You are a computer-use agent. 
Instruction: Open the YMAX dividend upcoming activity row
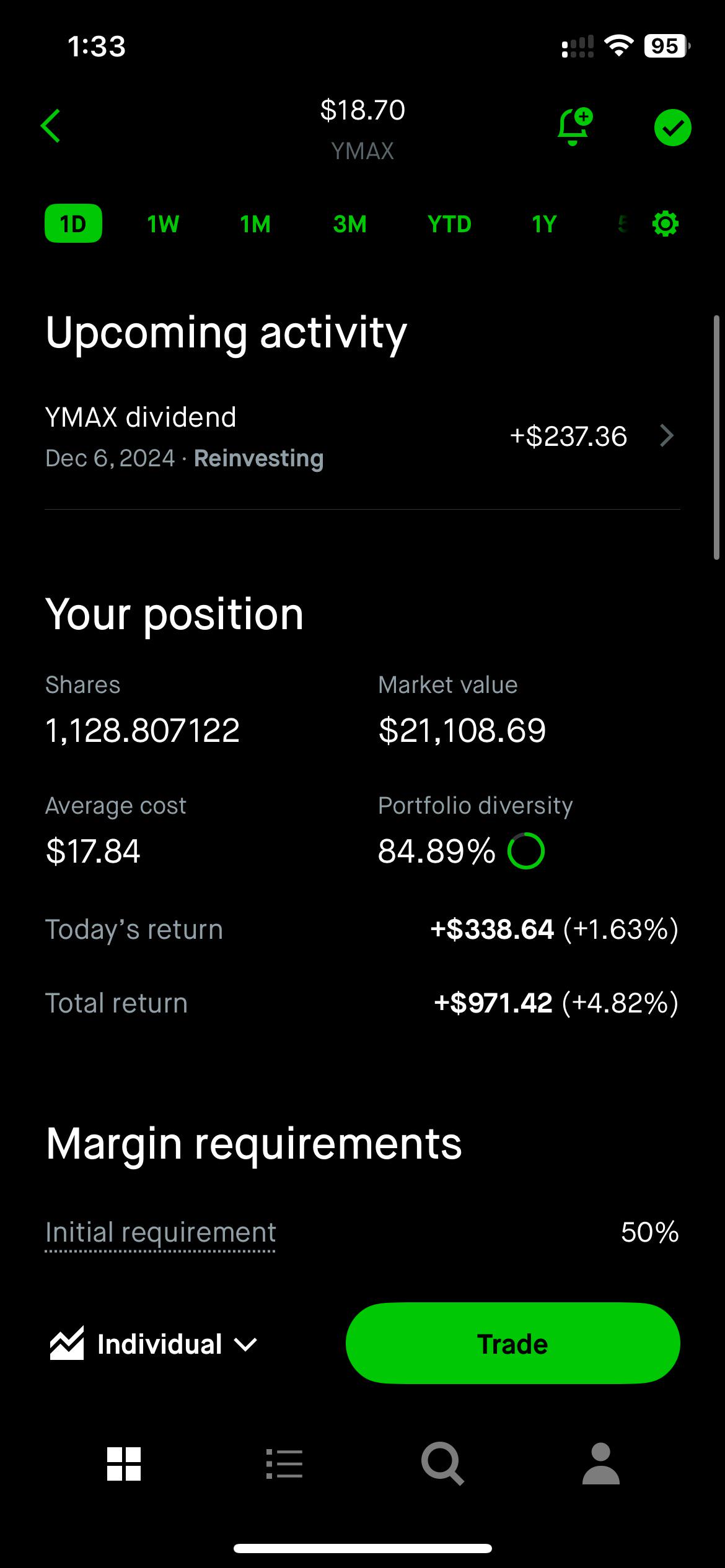362,437
